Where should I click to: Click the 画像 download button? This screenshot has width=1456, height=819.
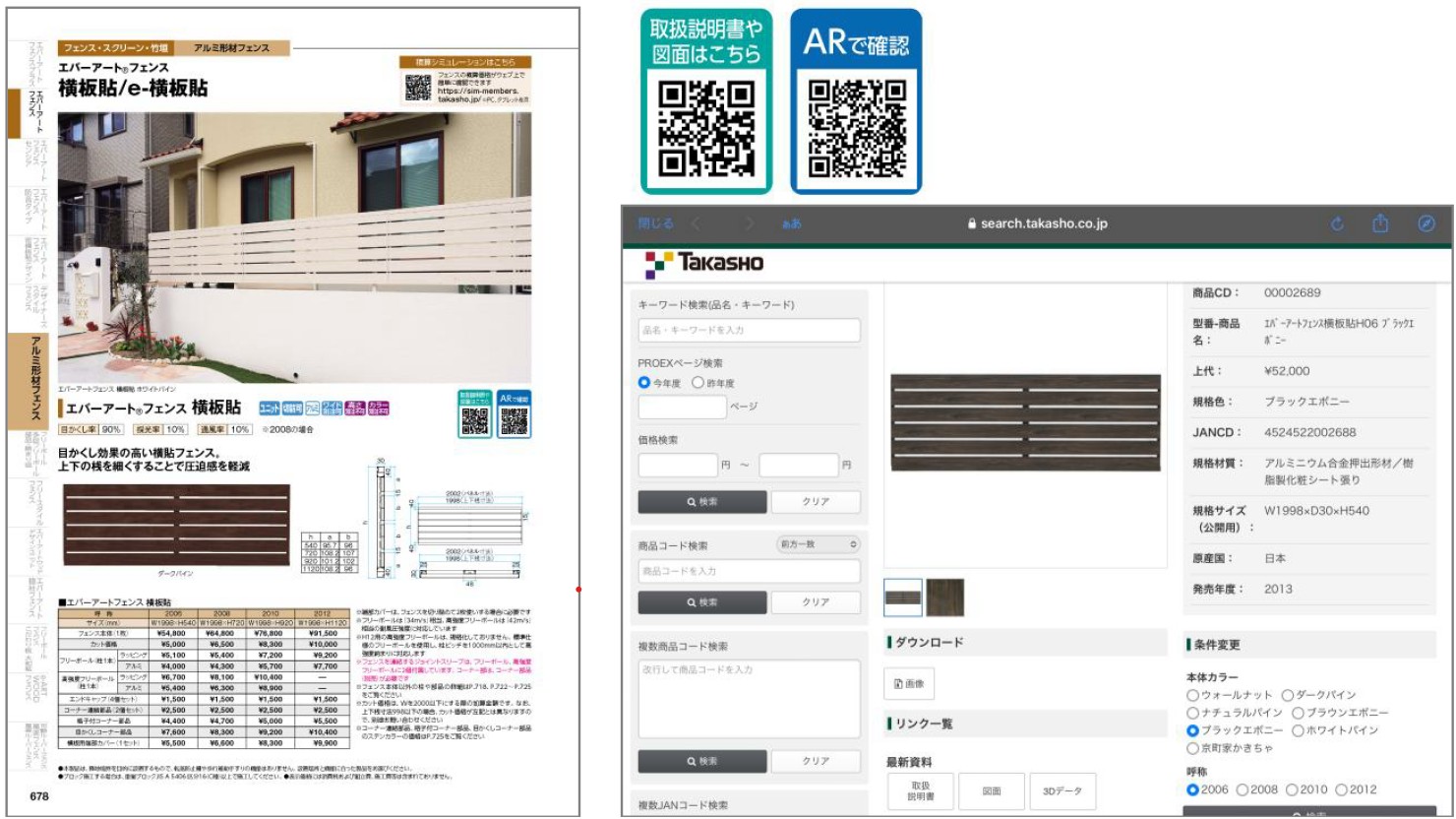pos(909,683)
